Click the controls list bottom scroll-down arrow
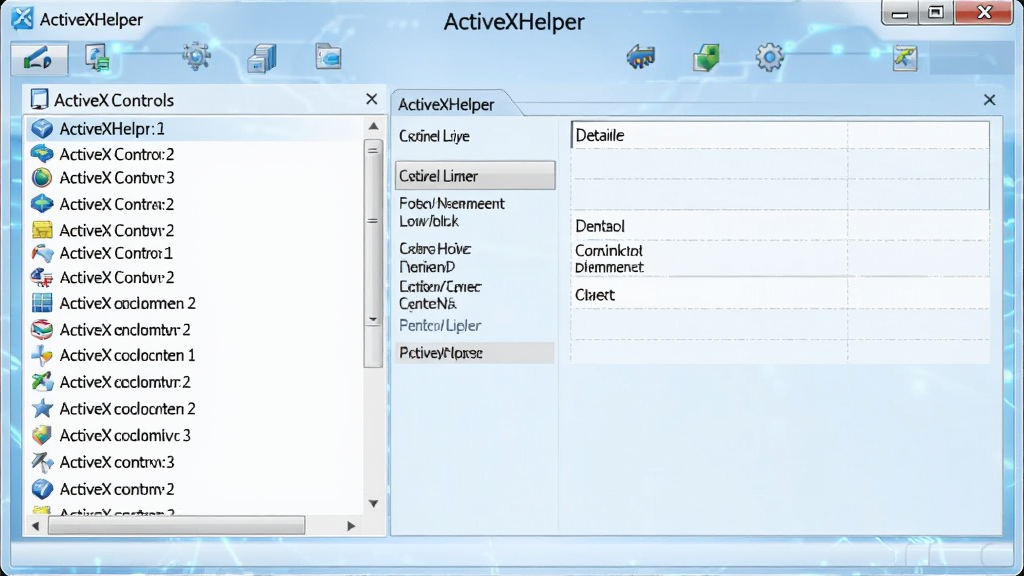 pos(374,504)
